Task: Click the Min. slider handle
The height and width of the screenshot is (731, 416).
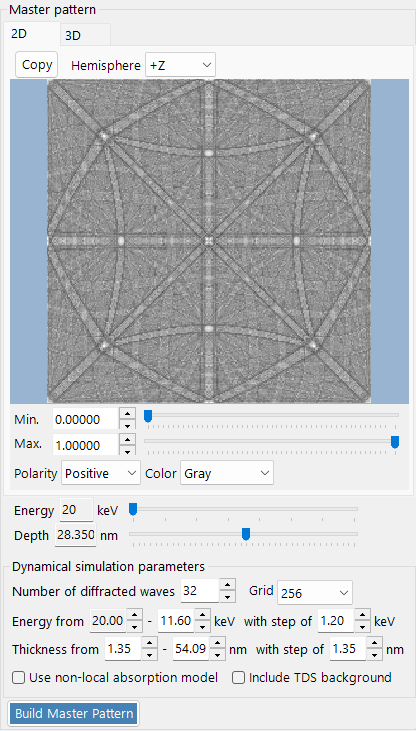Action: pos(148,415)
